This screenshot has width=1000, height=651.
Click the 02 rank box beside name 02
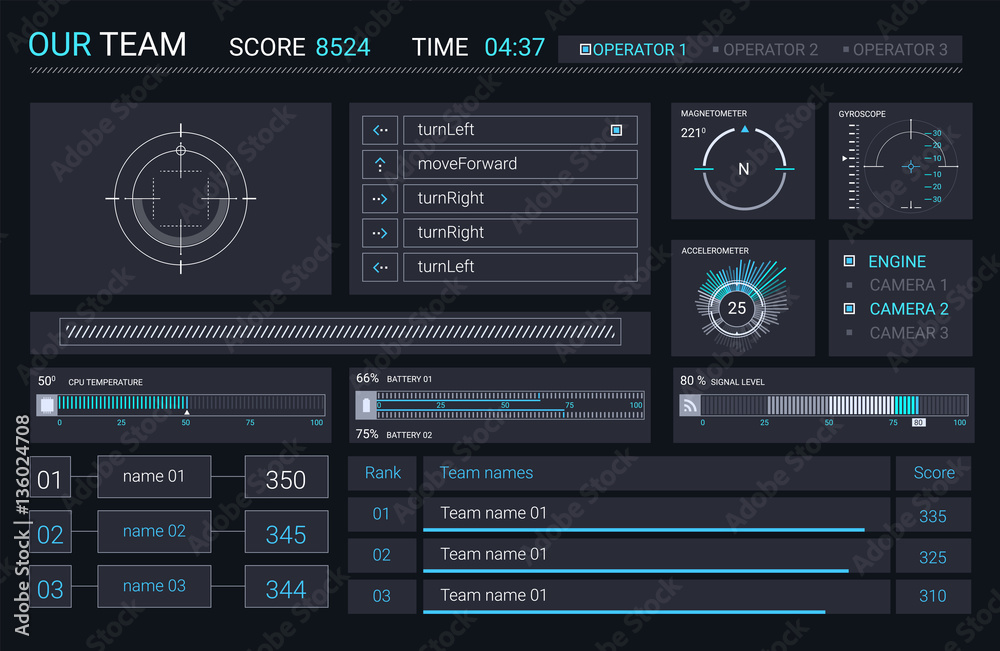point(50,532)
